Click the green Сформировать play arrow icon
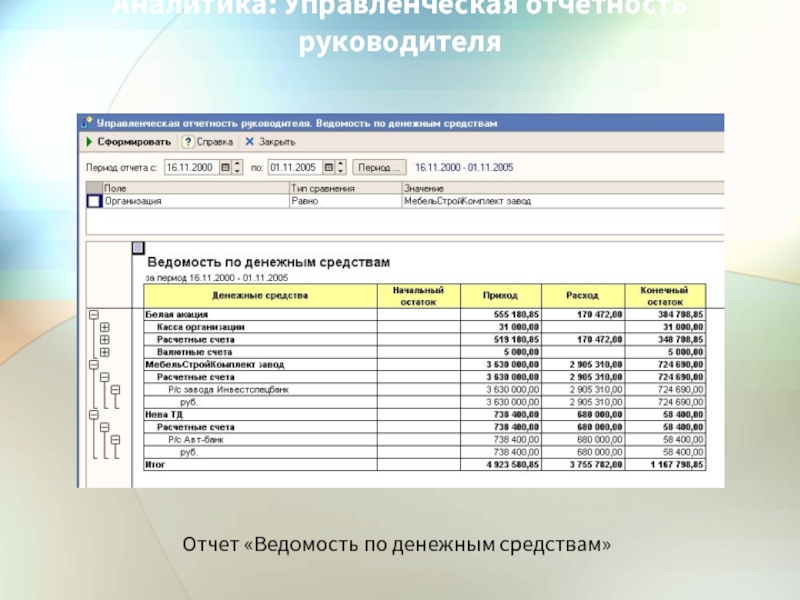The image size is (800, 600). tap(89, 142)
